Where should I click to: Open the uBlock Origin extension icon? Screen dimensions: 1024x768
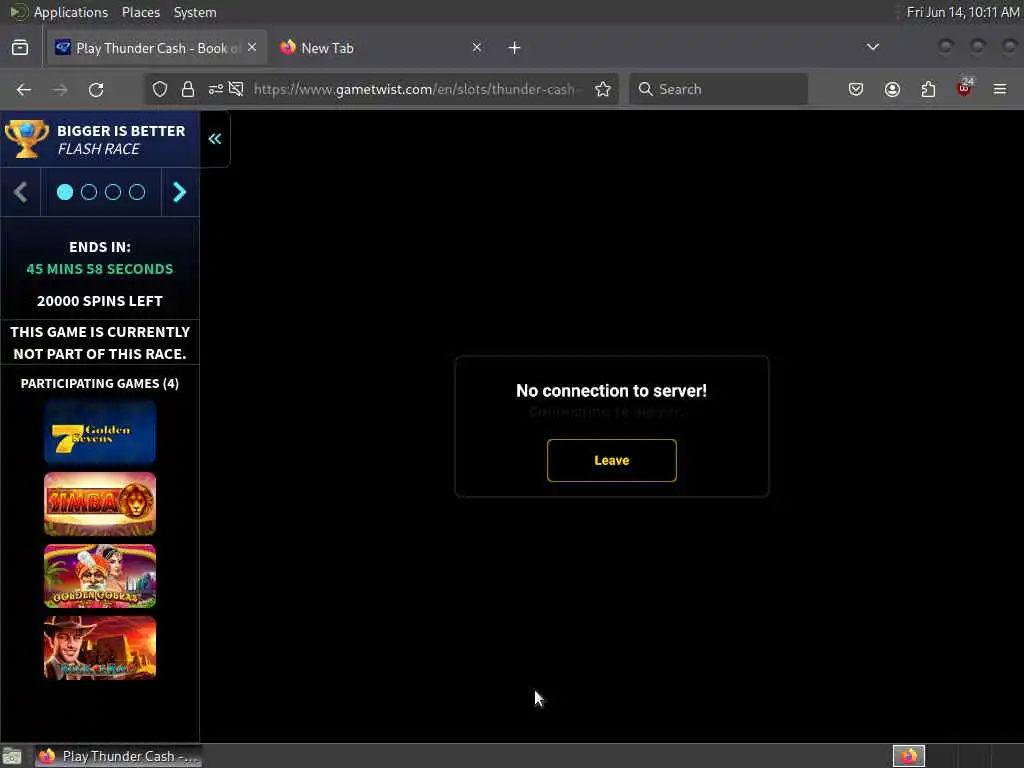pyautogui.click(x=964, y=88)
